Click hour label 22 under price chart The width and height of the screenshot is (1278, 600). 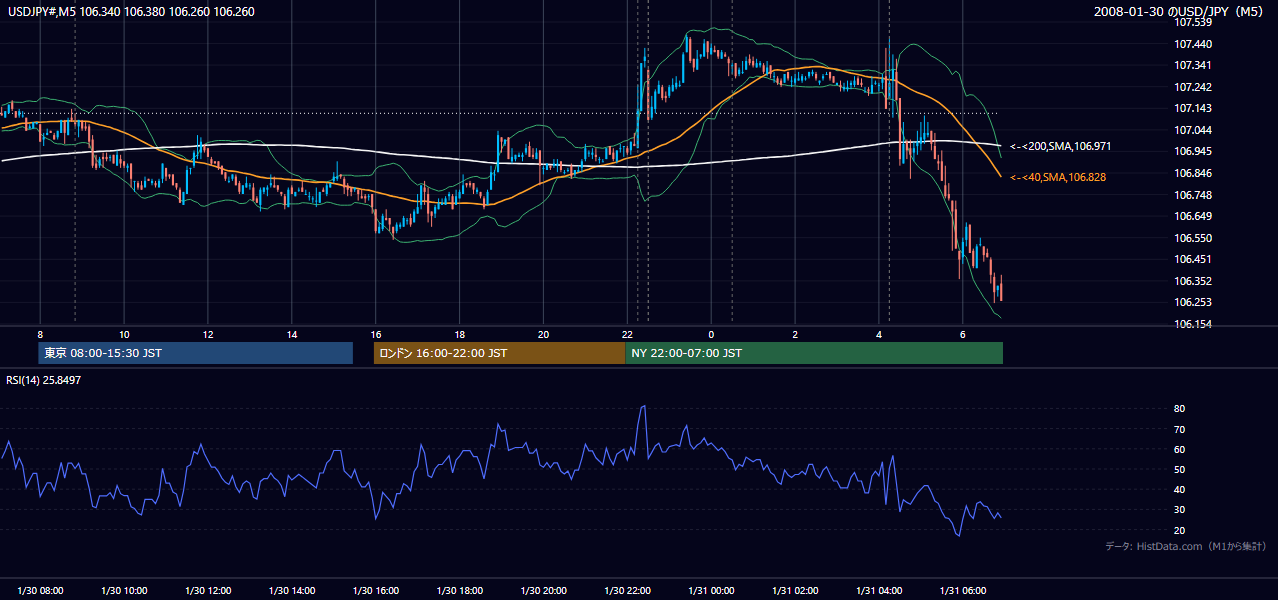tap(627, 334)
